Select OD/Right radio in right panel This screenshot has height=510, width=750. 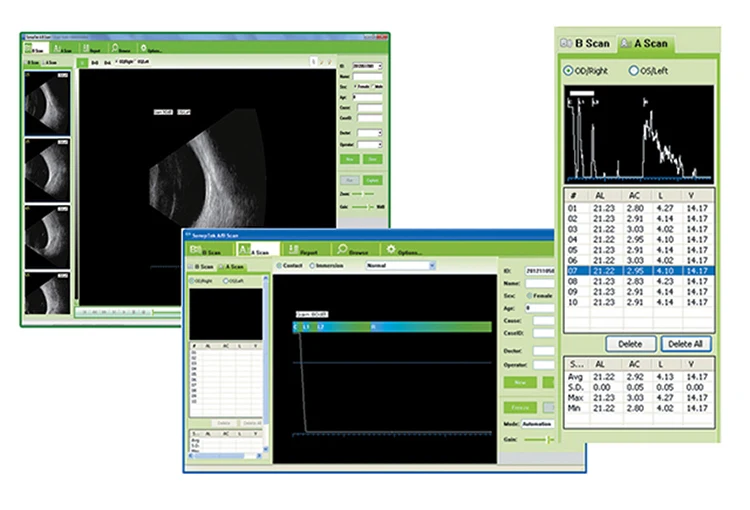570,71
